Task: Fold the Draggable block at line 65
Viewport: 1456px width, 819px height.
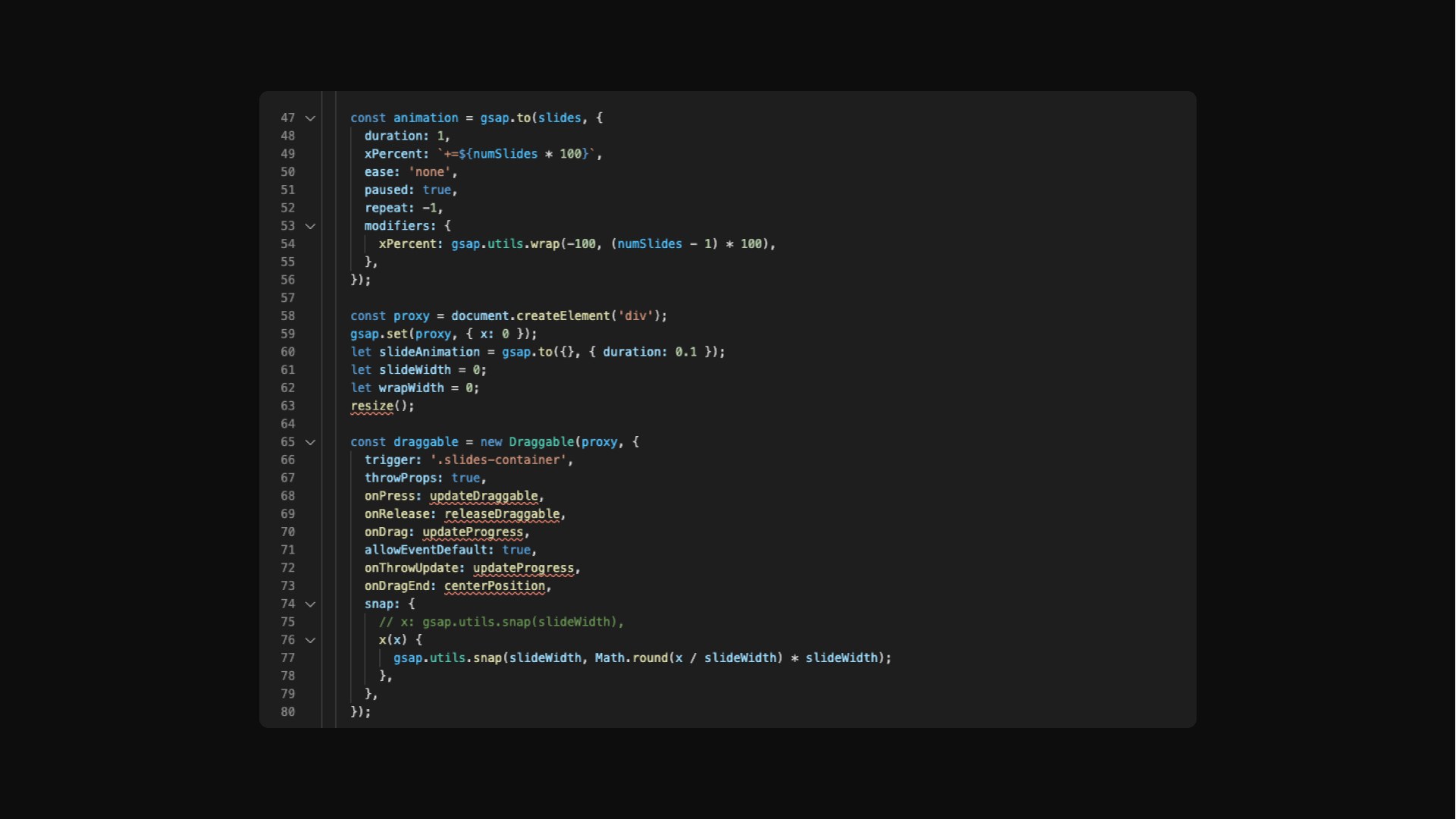Action: 310,442
